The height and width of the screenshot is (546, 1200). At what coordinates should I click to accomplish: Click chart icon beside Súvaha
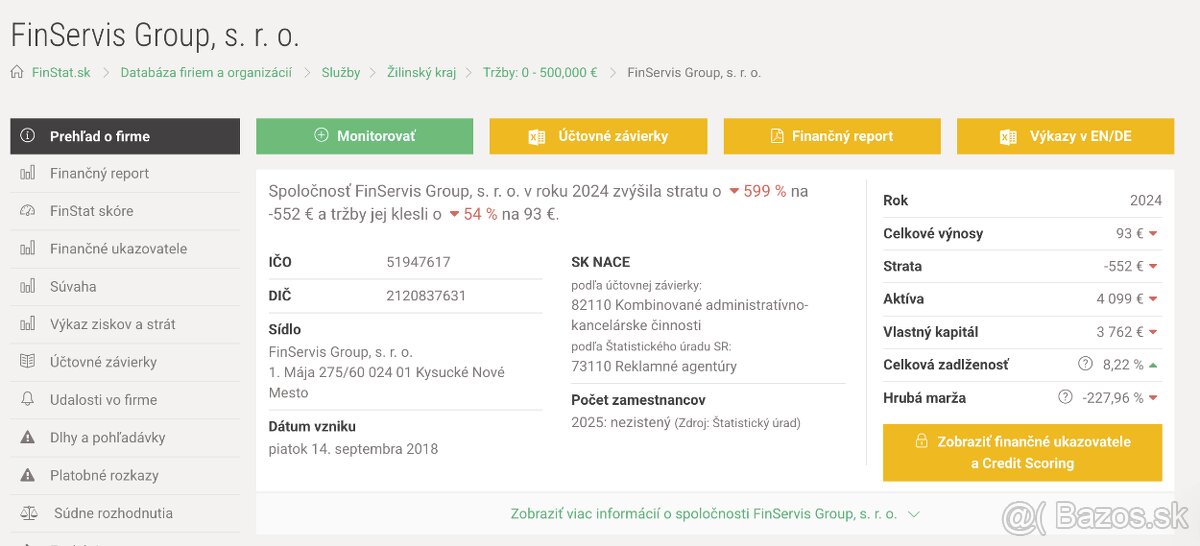pyautogui.click(x=28, y=286)
